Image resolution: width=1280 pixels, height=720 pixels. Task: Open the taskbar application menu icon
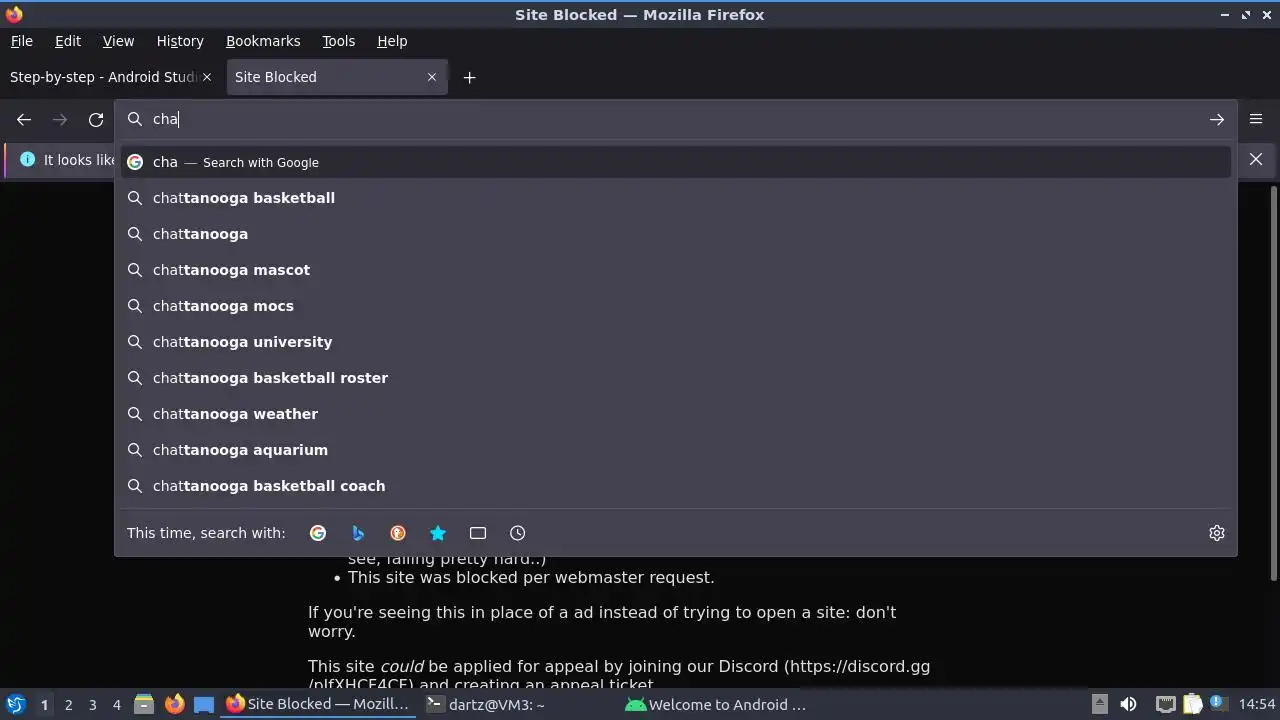pos(14,704)
